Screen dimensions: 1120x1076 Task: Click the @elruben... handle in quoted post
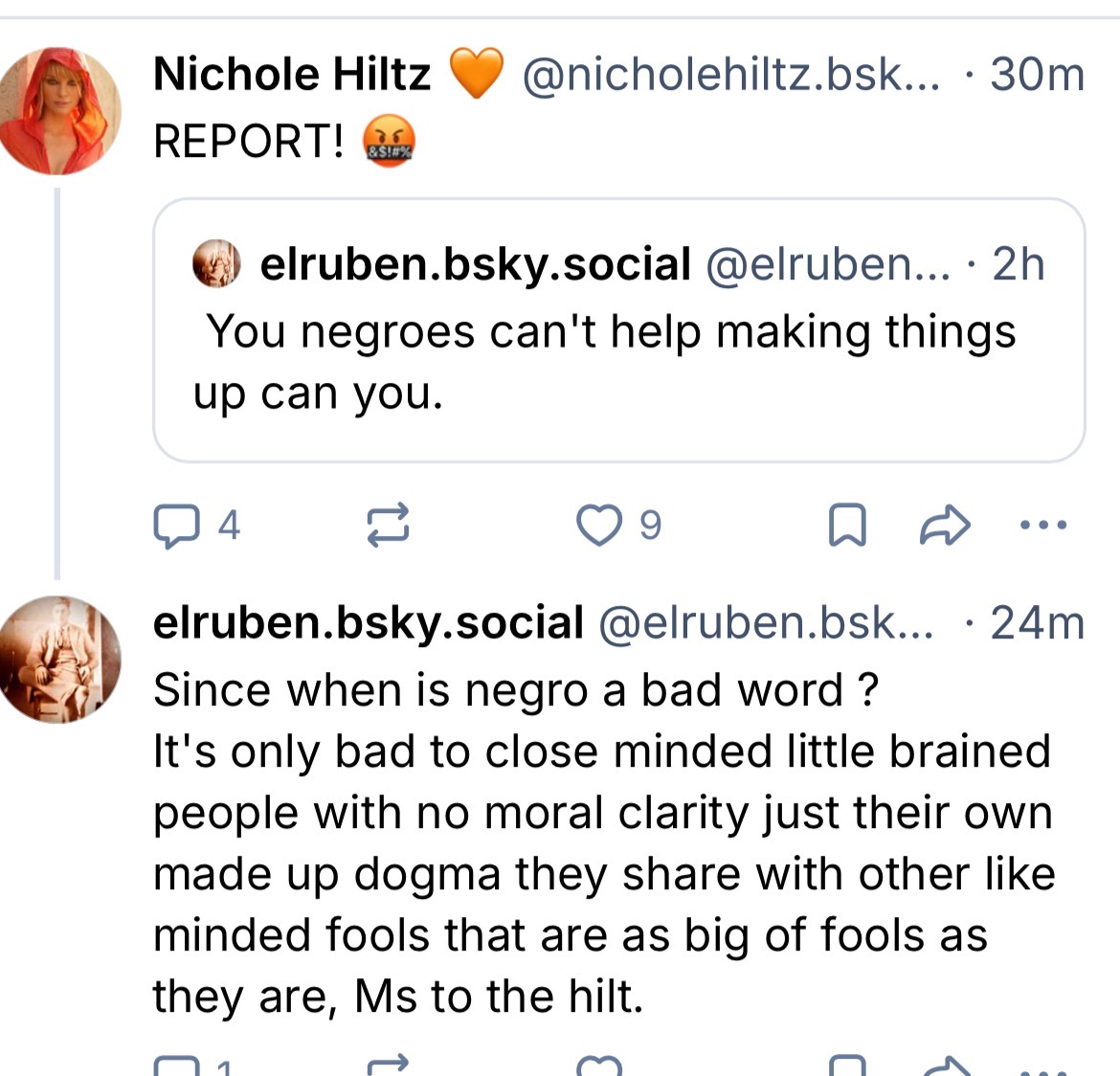[827, 264]
